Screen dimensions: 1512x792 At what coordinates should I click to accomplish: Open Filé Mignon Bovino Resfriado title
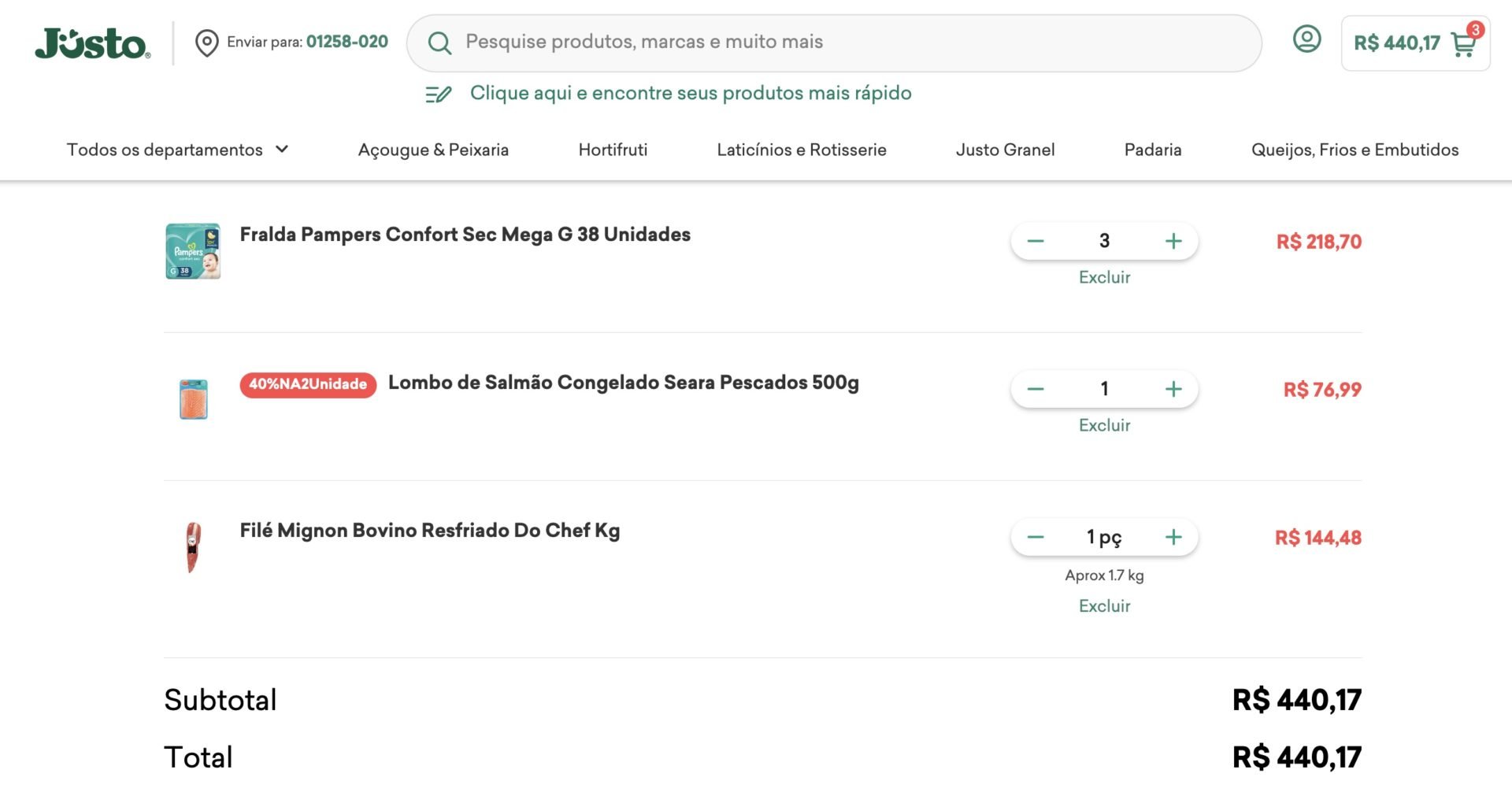click(x=429, y=531)
